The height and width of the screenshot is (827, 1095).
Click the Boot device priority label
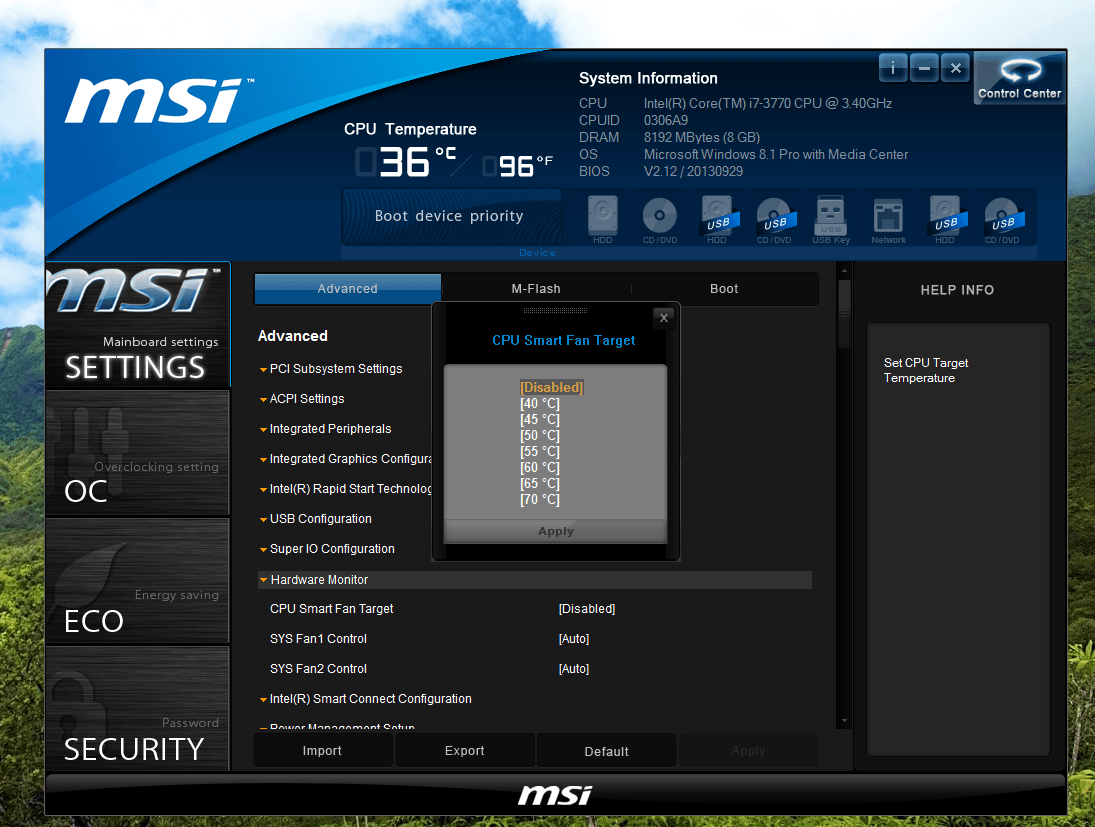[449, 216]
